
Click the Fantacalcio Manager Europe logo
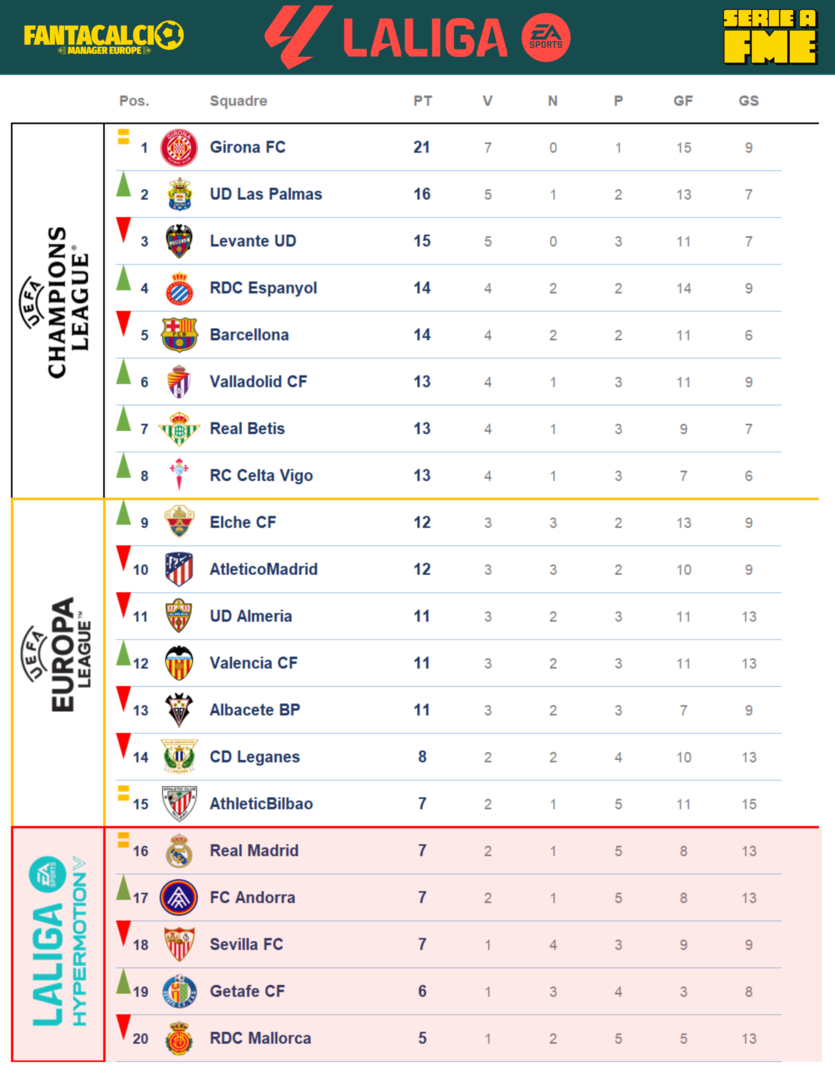pyautogui.click(x=103, y=37)
